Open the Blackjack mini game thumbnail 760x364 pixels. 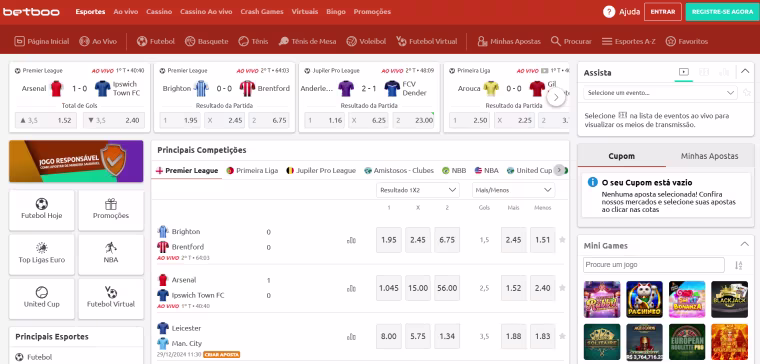coord(729,300)
